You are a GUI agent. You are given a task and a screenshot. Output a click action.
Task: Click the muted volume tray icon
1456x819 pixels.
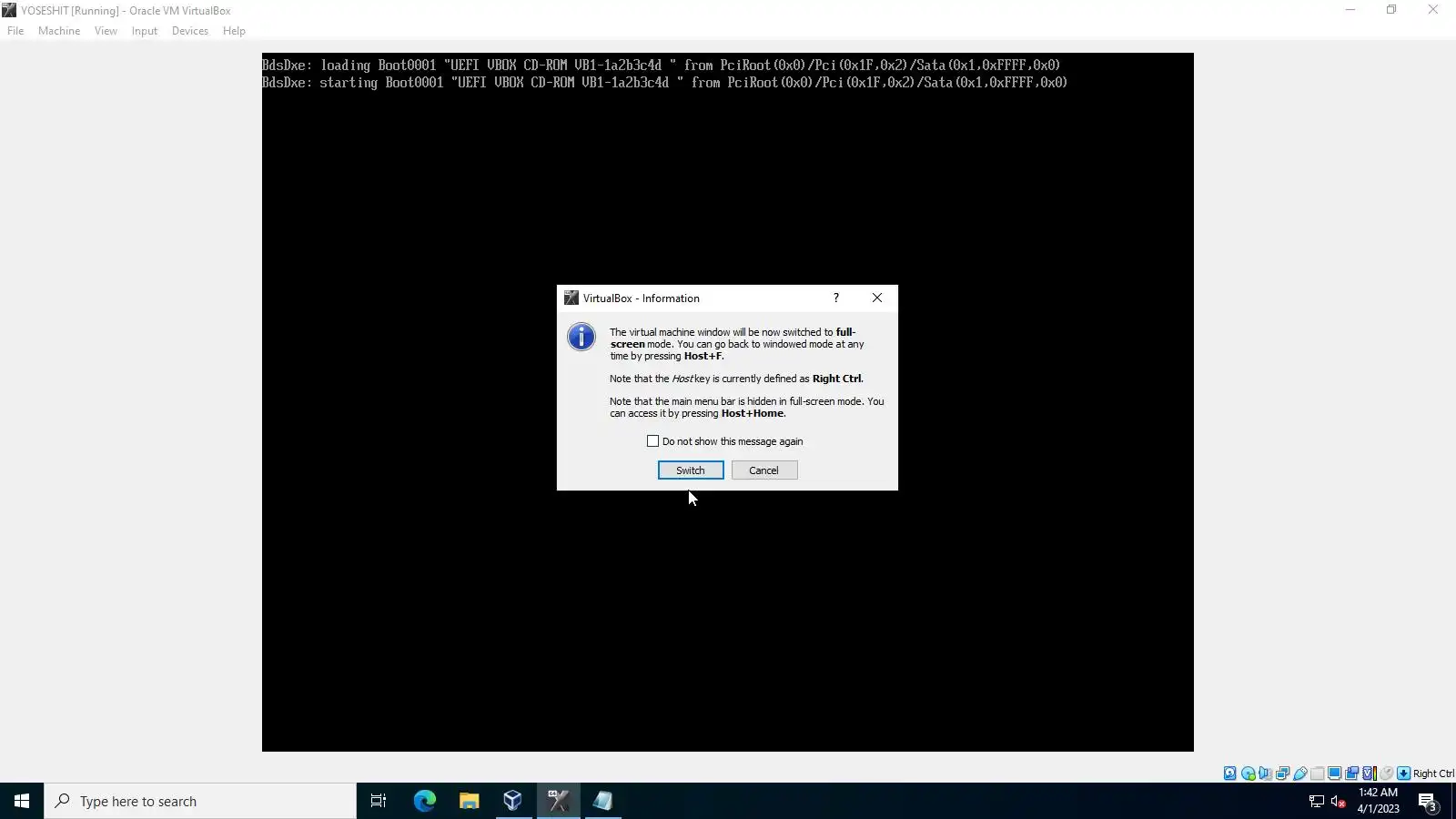coord(1338,801)
